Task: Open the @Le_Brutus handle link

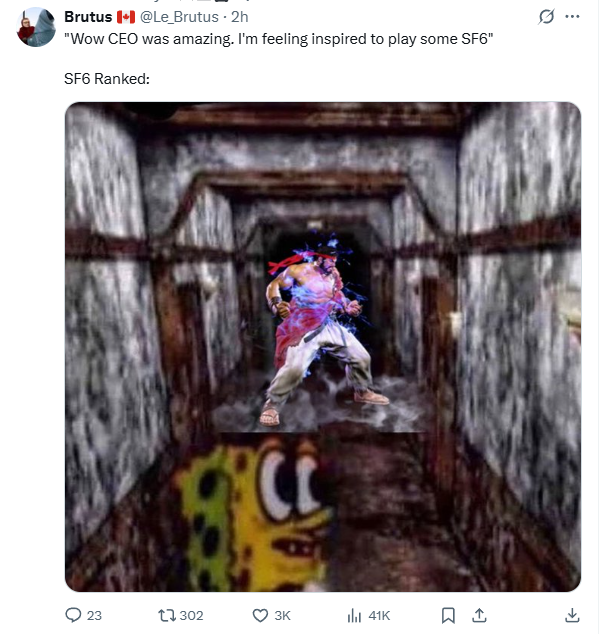Action: [179, 17]
